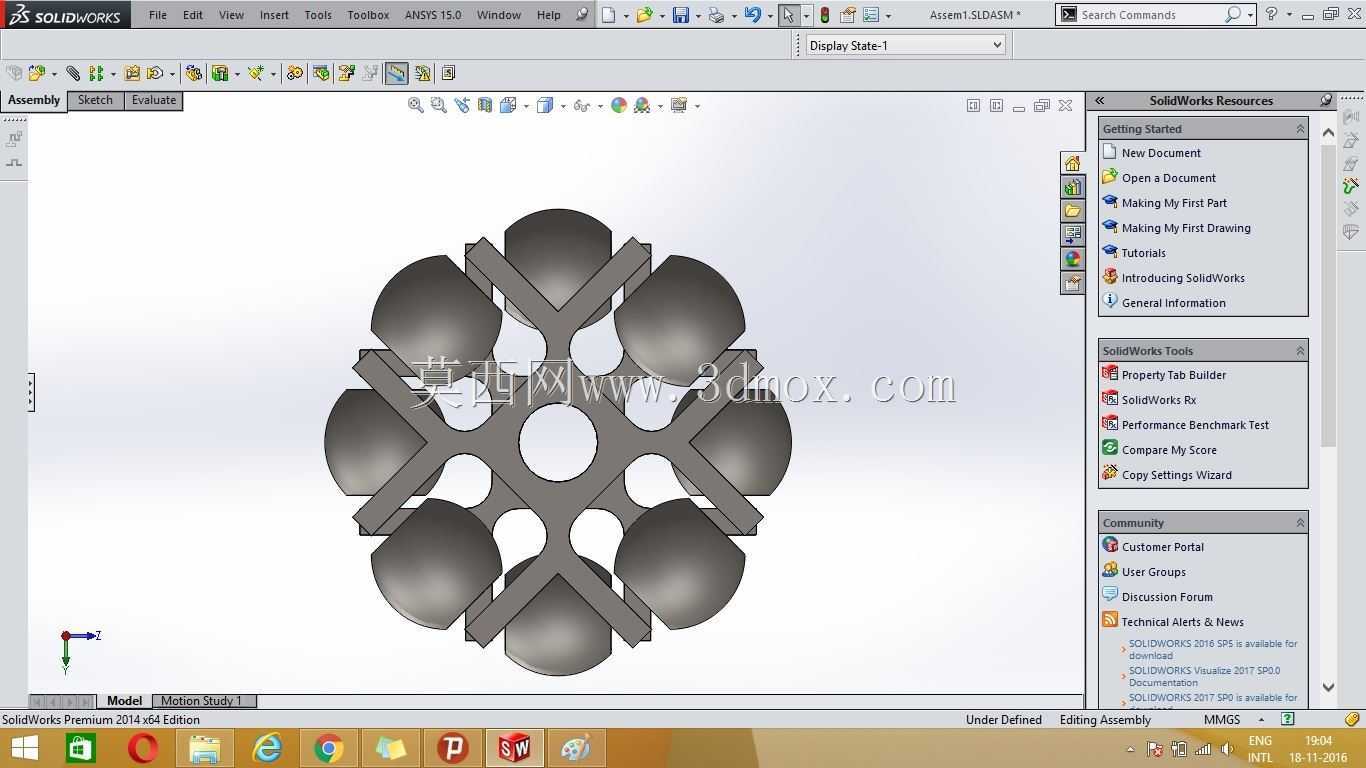
Task: Collapse the Getting Started section
Action: pos(1300,129)
